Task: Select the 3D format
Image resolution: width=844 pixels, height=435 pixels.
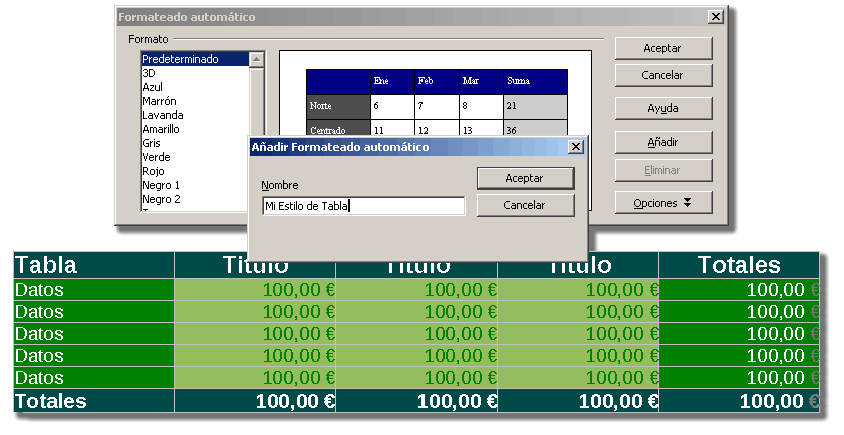Action: click(x=195, y=73)
